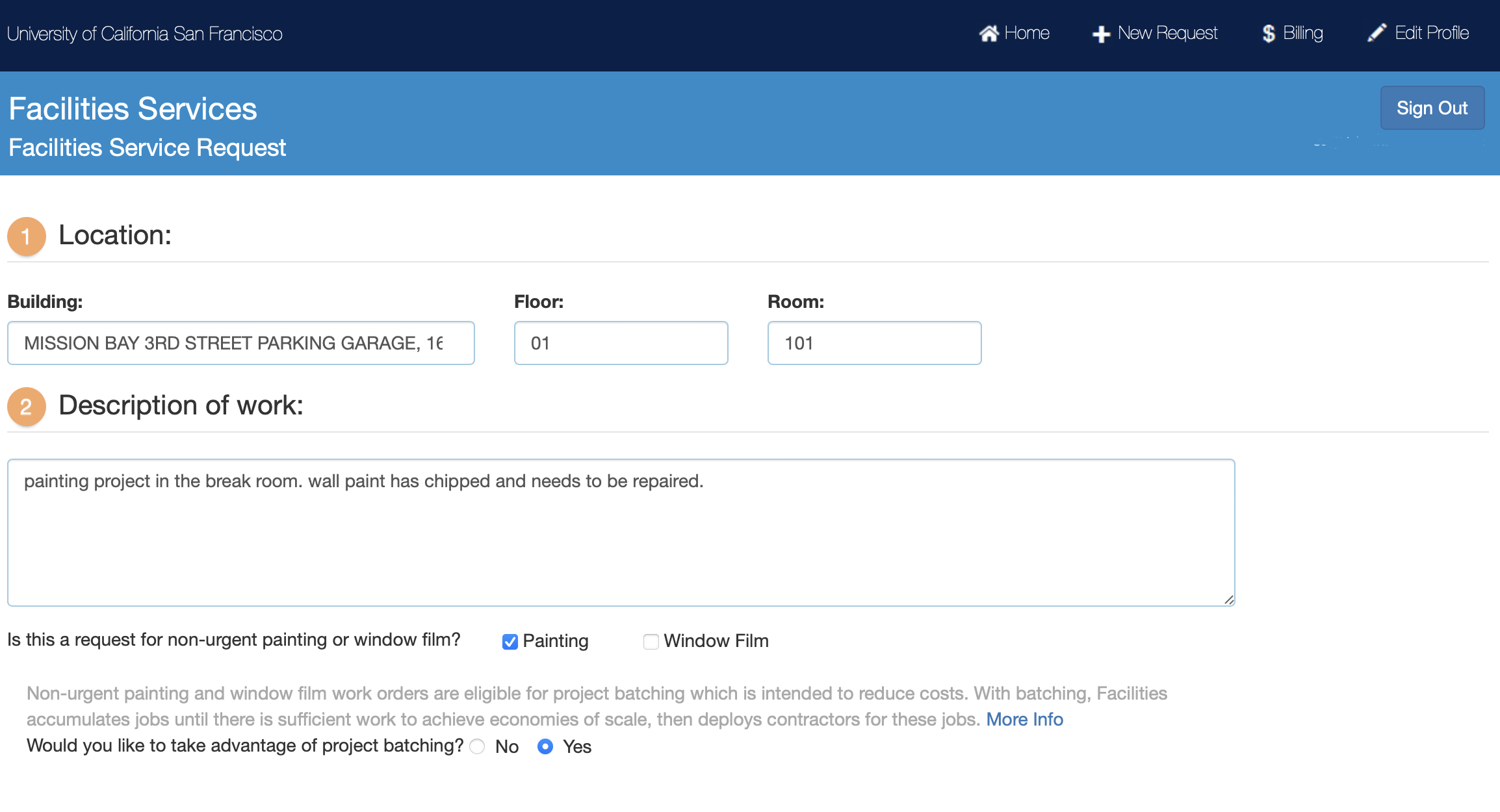Open the More Info link

coord(1024,719)
